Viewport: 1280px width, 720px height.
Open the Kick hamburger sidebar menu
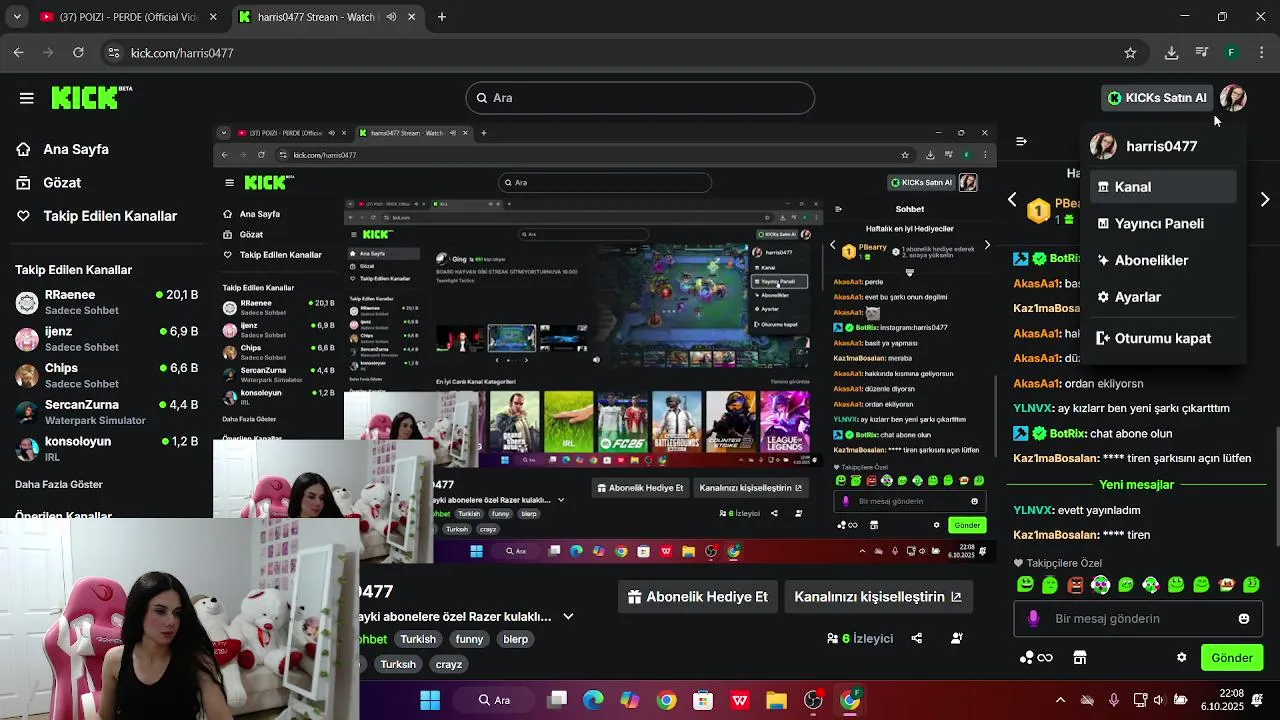coord(27,98)
